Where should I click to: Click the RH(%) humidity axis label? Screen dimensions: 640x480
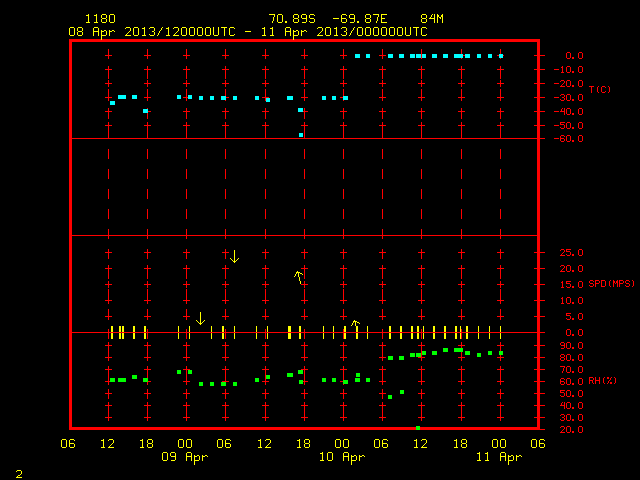[x=602, y=381]
